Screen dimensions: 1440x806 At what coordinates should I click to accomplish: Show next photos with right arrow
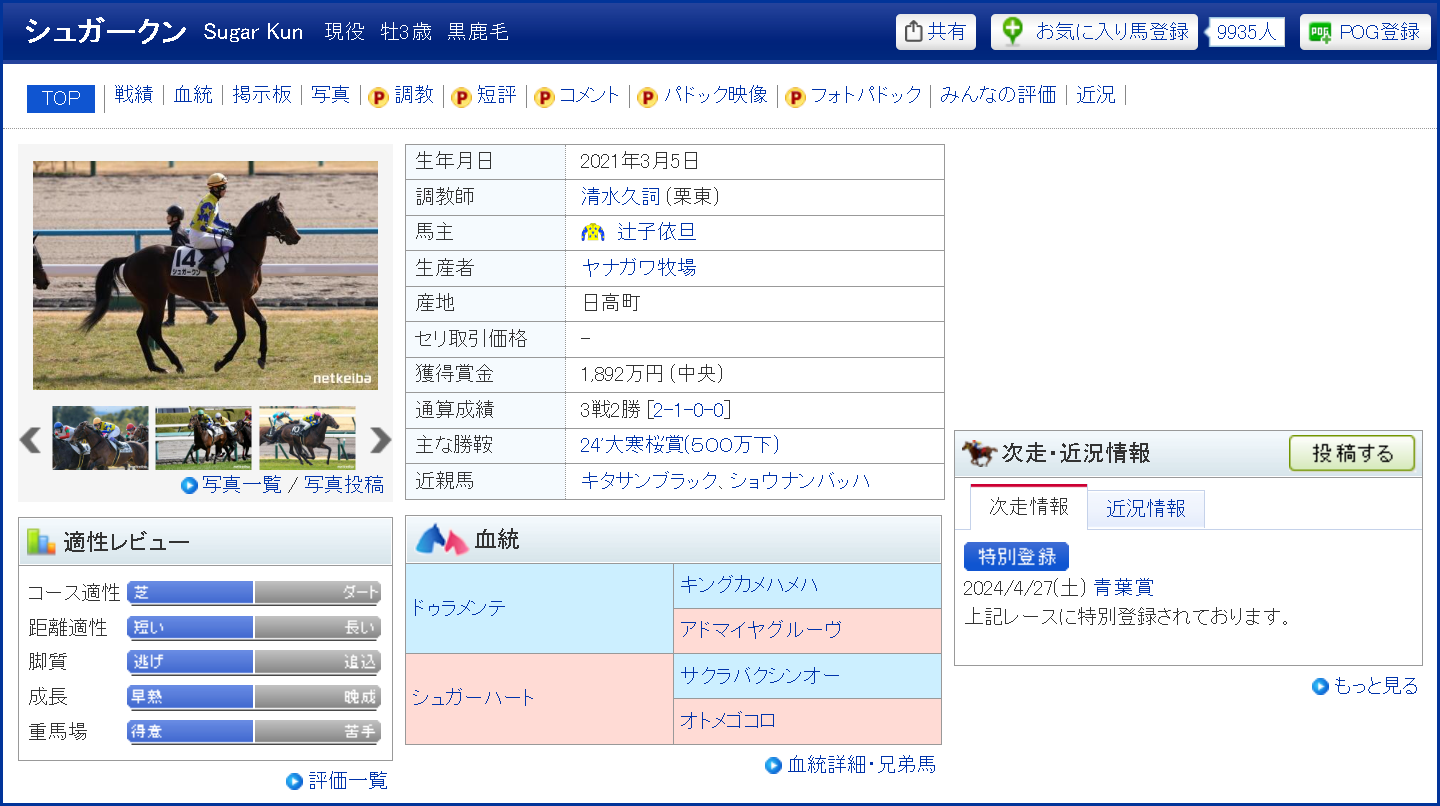380,440
